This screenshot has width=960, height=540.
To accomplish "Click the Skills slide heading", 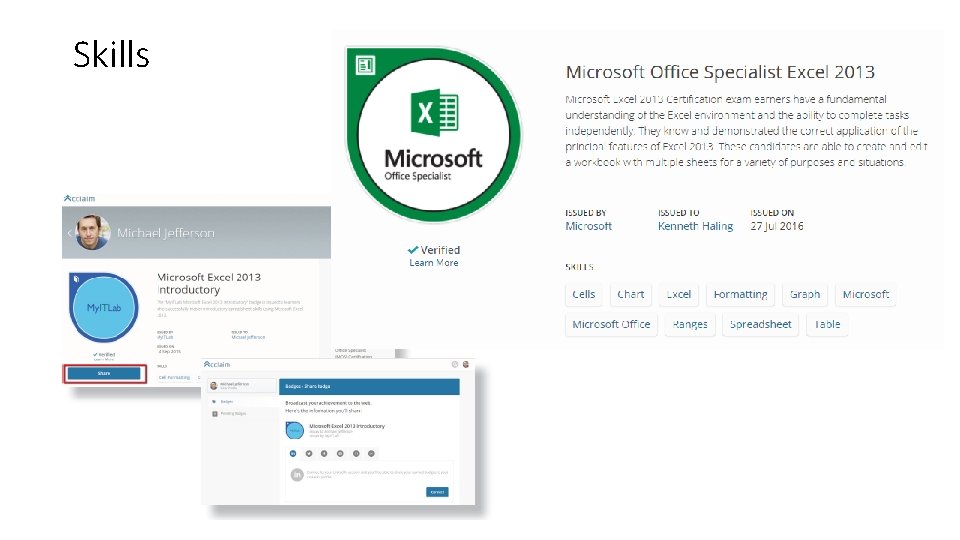I will click(111, 54).
